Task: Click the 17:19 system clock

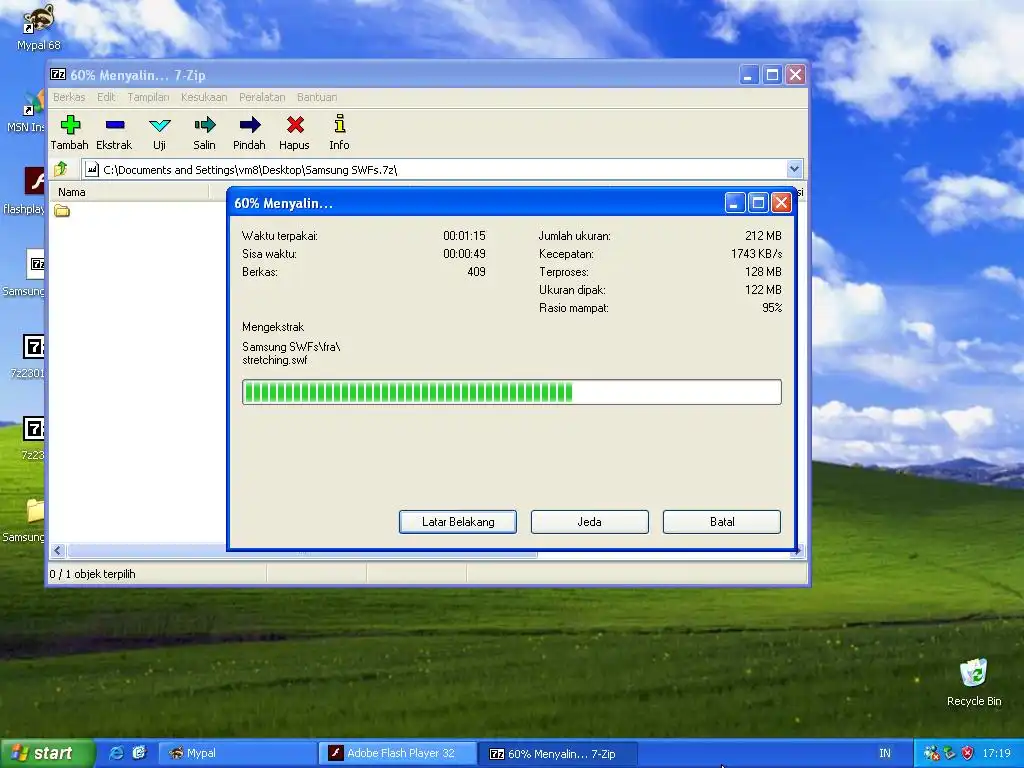Action: [x=996, y=753]
